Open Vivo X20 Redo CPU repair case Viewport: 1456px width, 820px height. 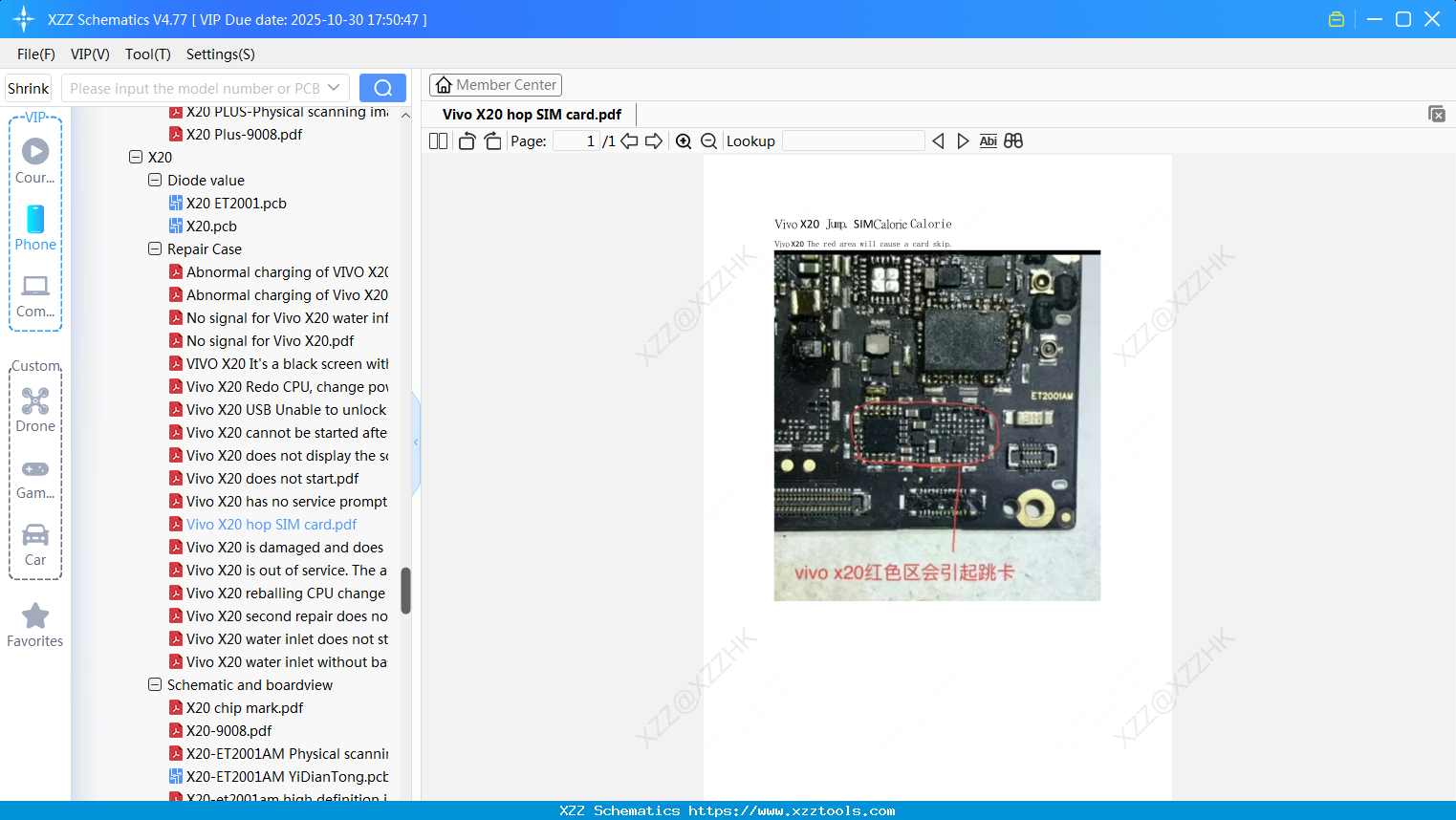click(x=278, y=386)
